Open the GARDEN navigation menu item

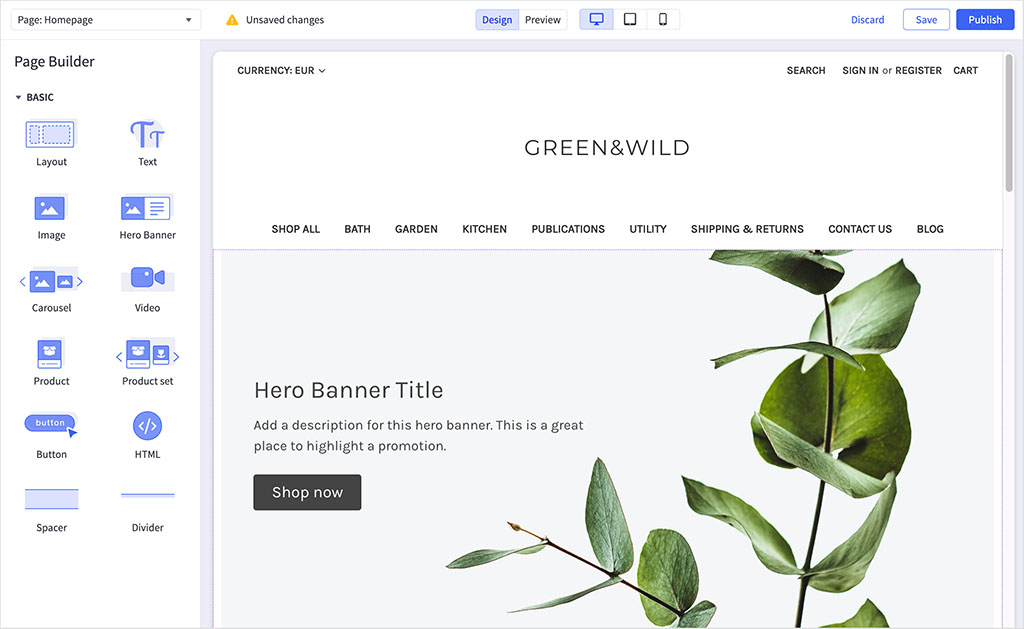click(416, 229)
